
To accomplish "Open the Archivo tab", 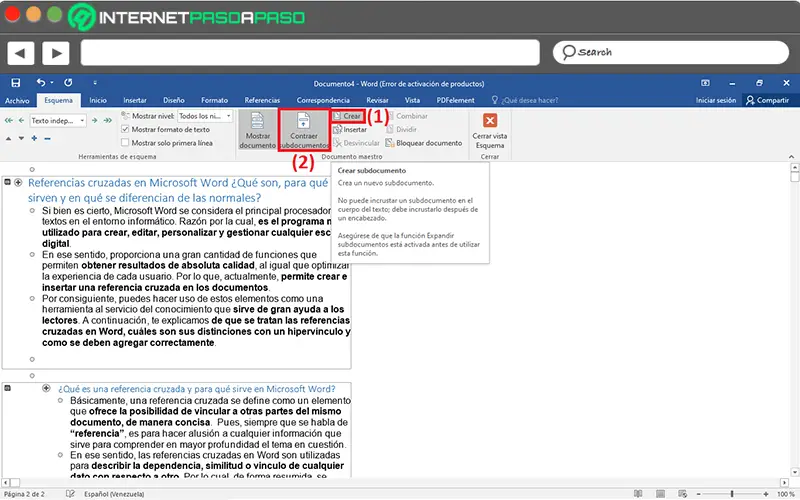I will [x=17, y=101].
